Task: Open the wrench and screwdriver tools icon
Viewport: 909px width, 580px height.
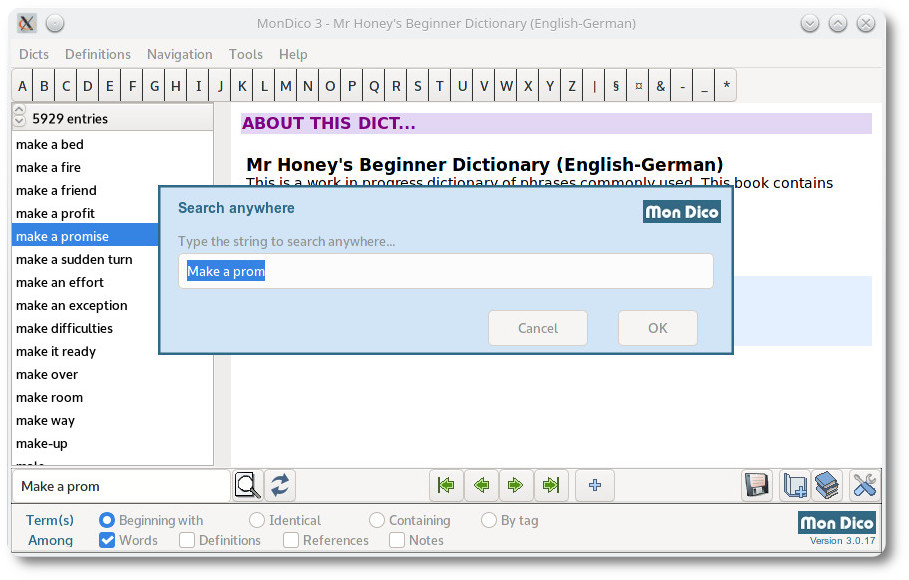Action: 864,485
